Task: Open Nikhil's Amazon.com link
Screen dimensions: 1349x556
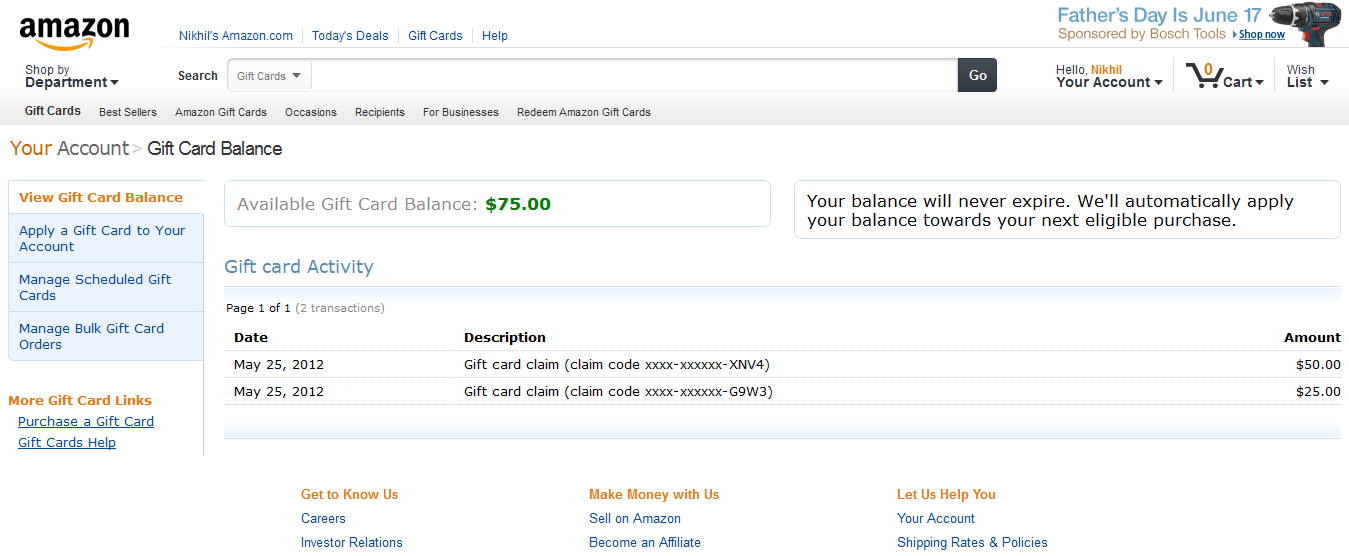Action: pos(236,35)
